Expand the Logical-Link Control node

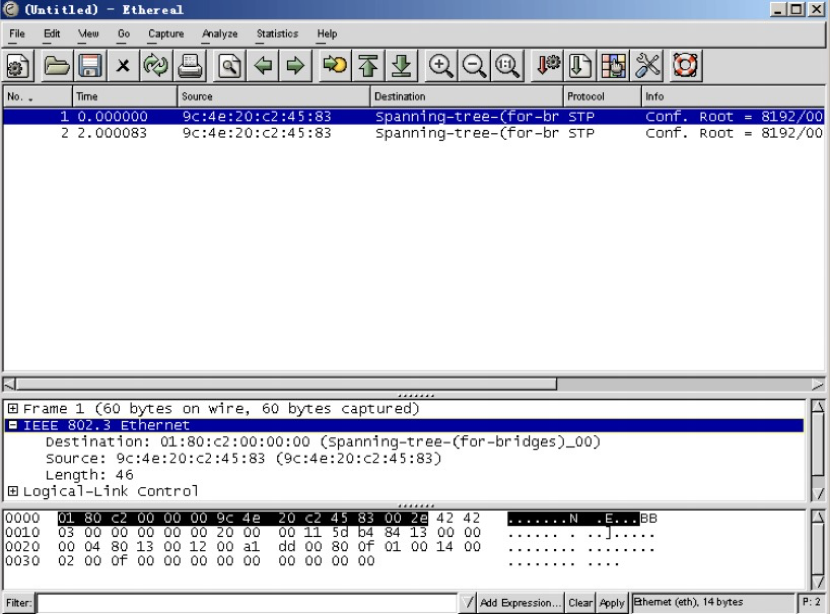click(x=13, y=491)
